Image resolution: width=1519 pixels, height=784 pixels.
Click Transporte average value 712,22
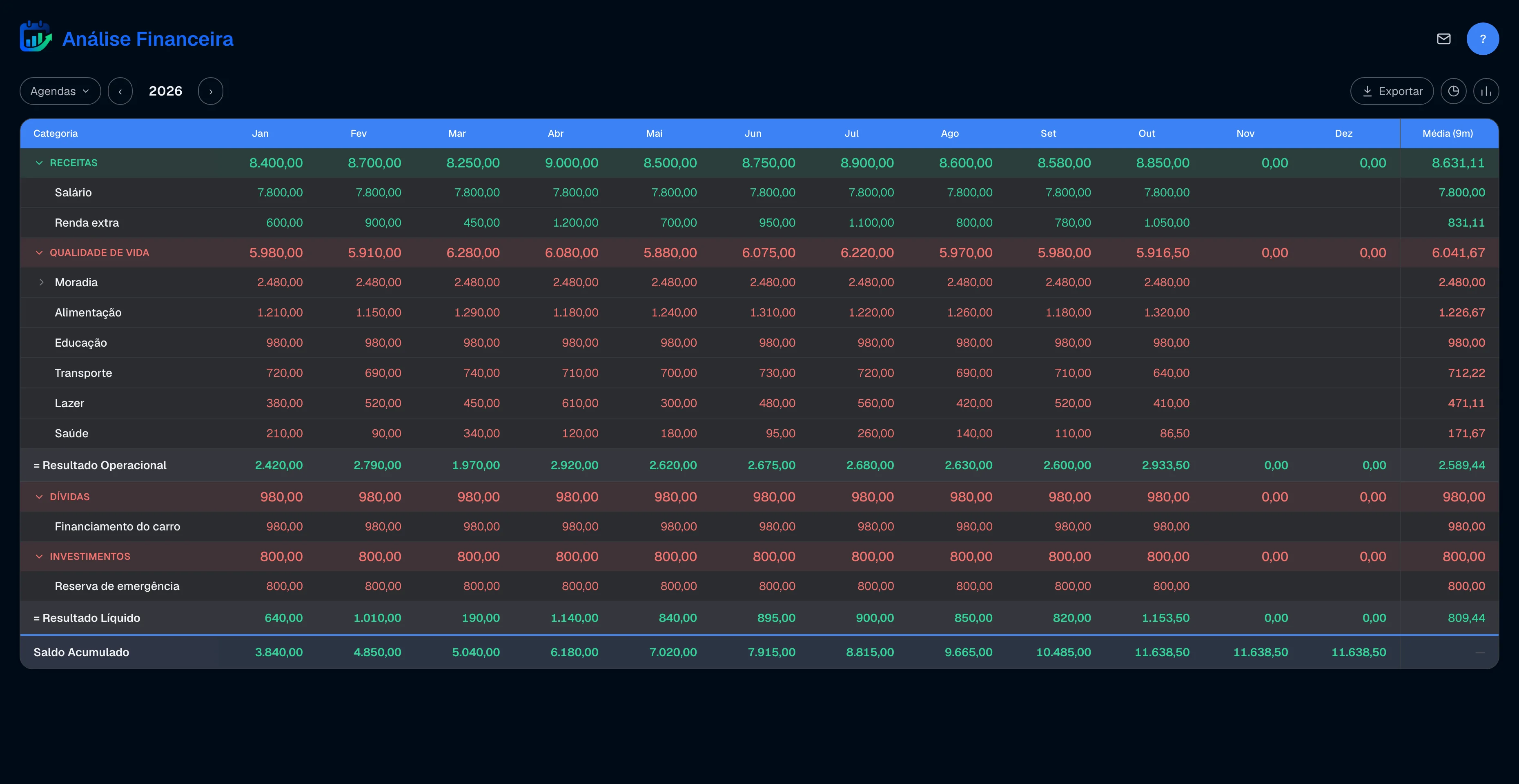[x=1466, y=373]
